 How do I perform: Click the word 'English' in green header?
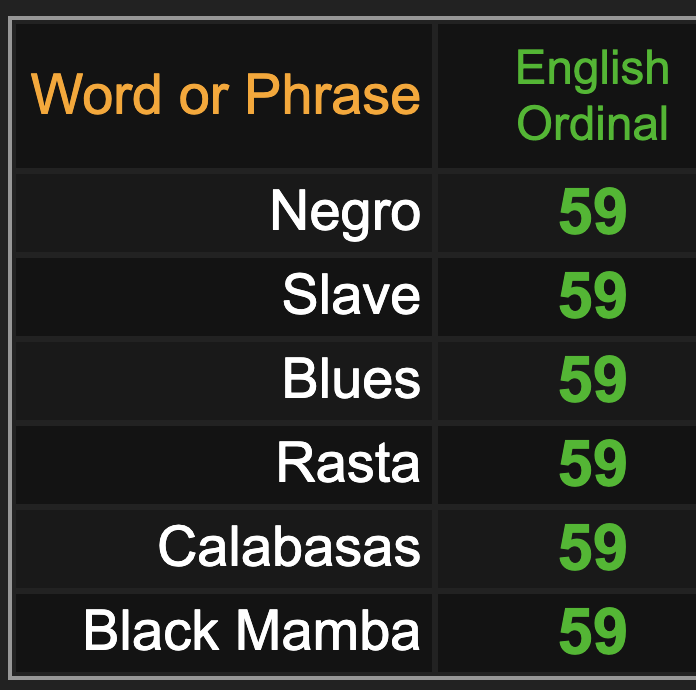(x=593, y=70)
